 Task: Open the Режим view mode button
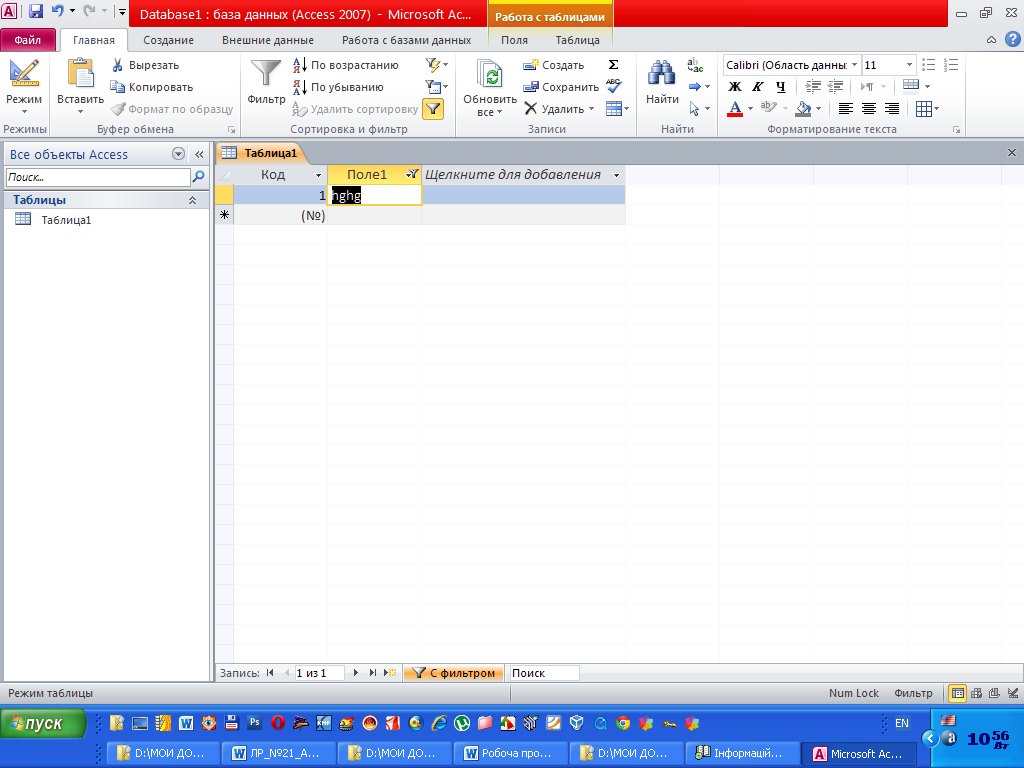pyautogui.click(x=24, y=88)
